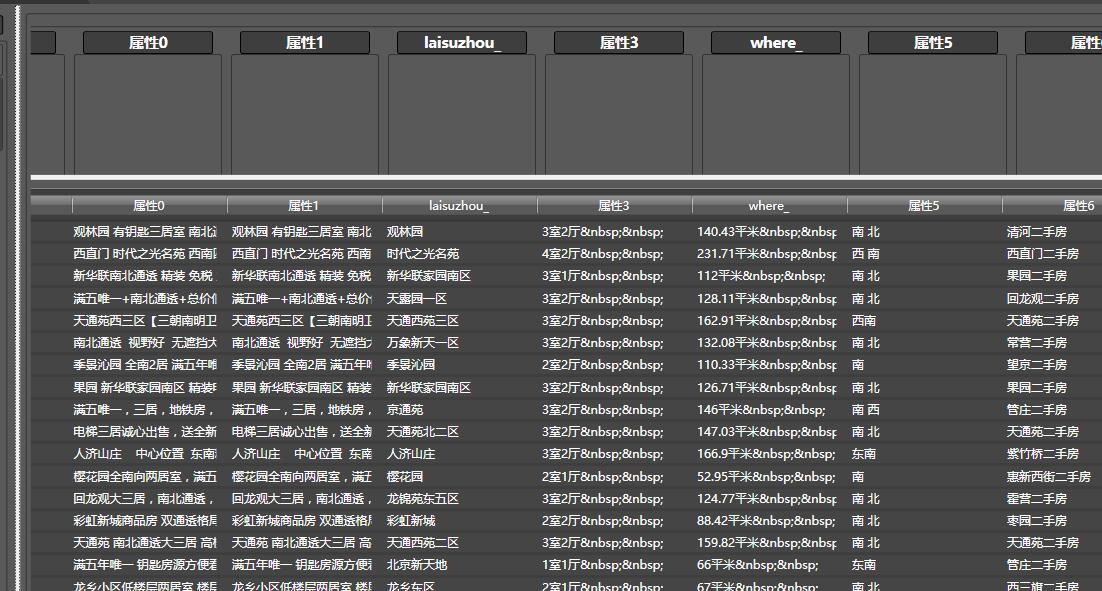Click the where_ field header button
This screenshot has width=1102, height=591.
click(x=775, y=42)
